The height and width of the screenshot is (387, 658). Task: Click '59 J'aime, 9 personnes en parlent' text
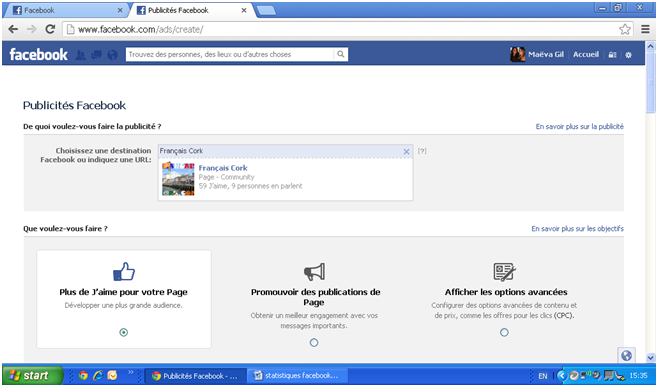point(251,186)
